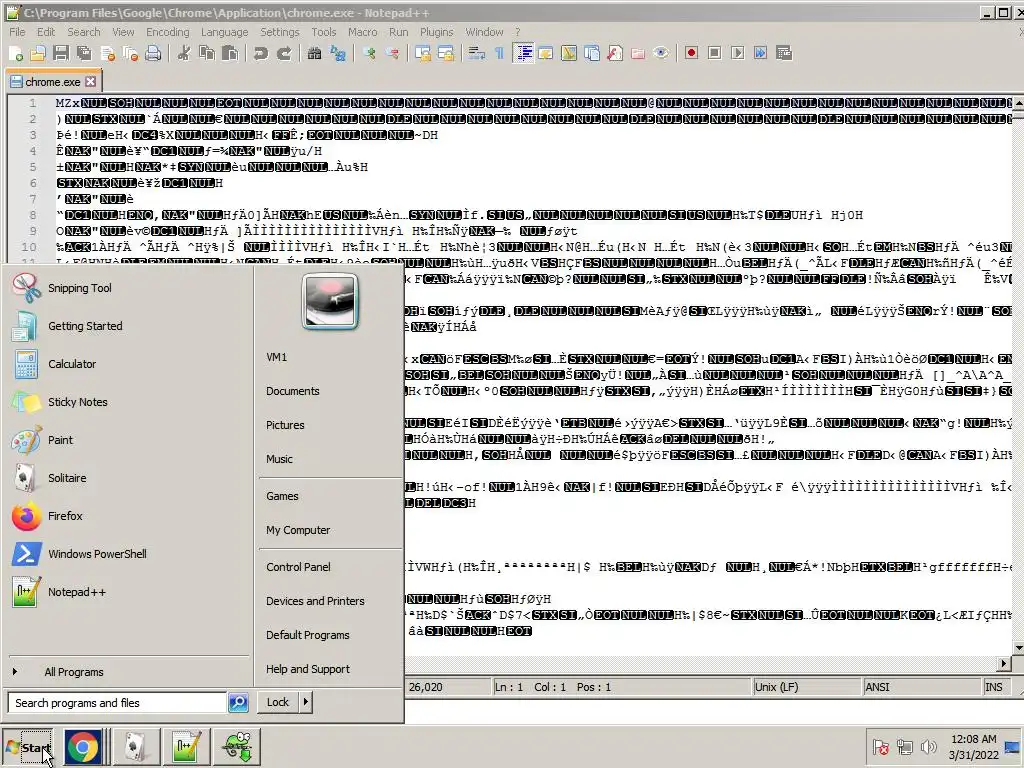Play back the recorded macro icon
This screenshot has width=1024, height=768.
737,54
